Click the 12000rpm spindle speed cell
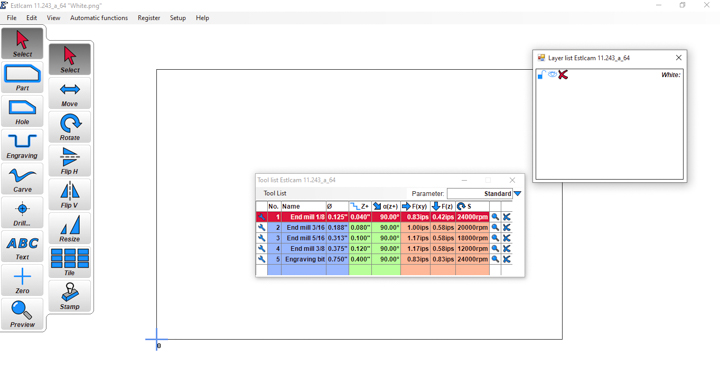Screen dimensions: 720x384 pos(472,248)
